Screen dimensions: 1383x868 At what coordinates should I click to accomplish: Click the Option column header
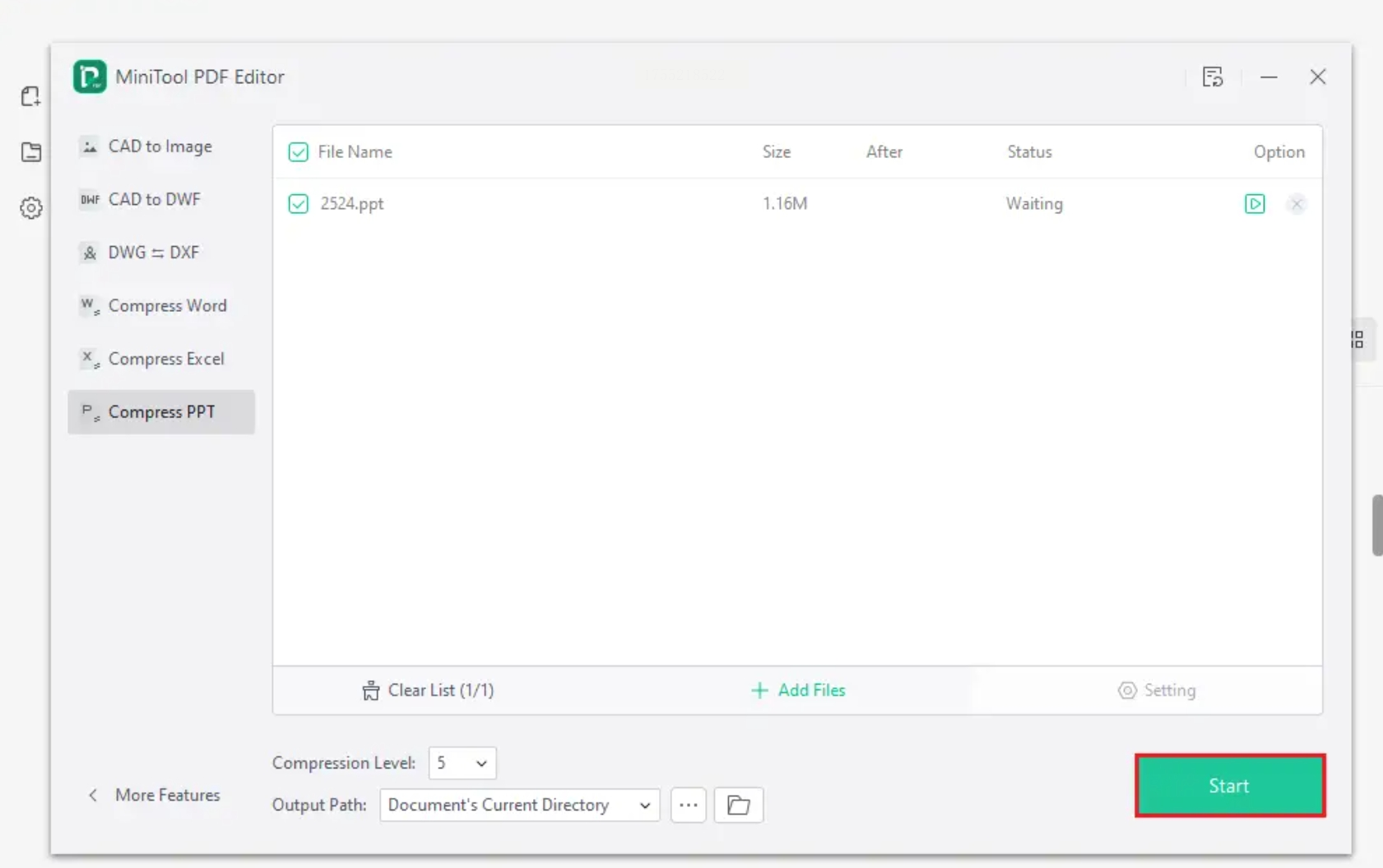coord(1279,152)
